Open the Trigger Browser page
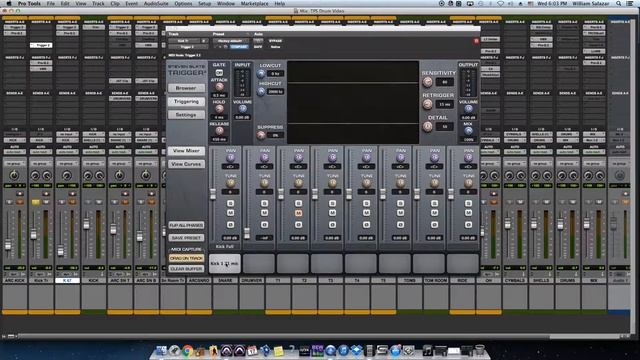This screenshot has height=360, width=640. [x=186, y=88]
